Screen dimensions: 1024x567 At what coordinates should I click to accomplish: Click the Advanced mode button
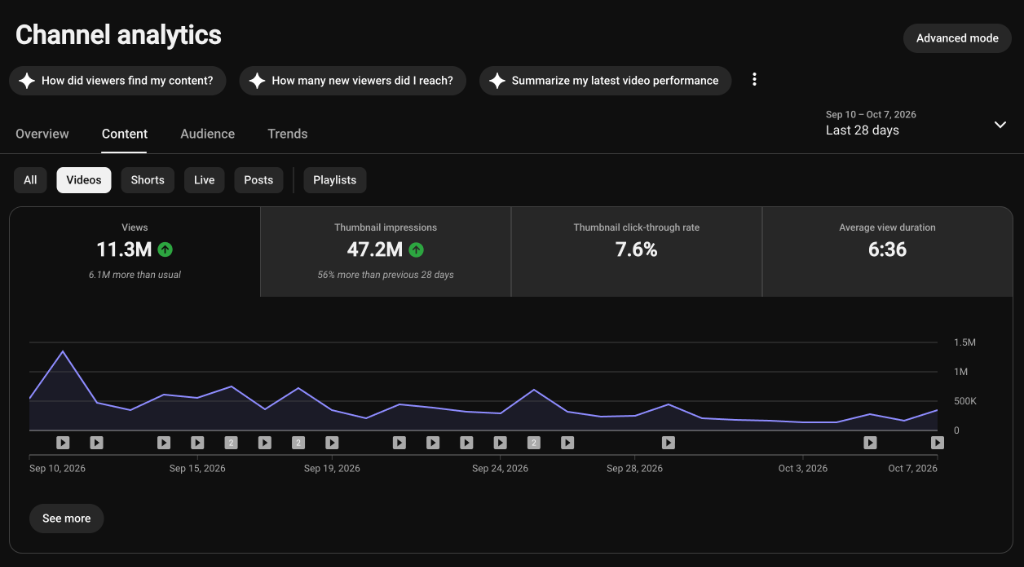(957, 39)
